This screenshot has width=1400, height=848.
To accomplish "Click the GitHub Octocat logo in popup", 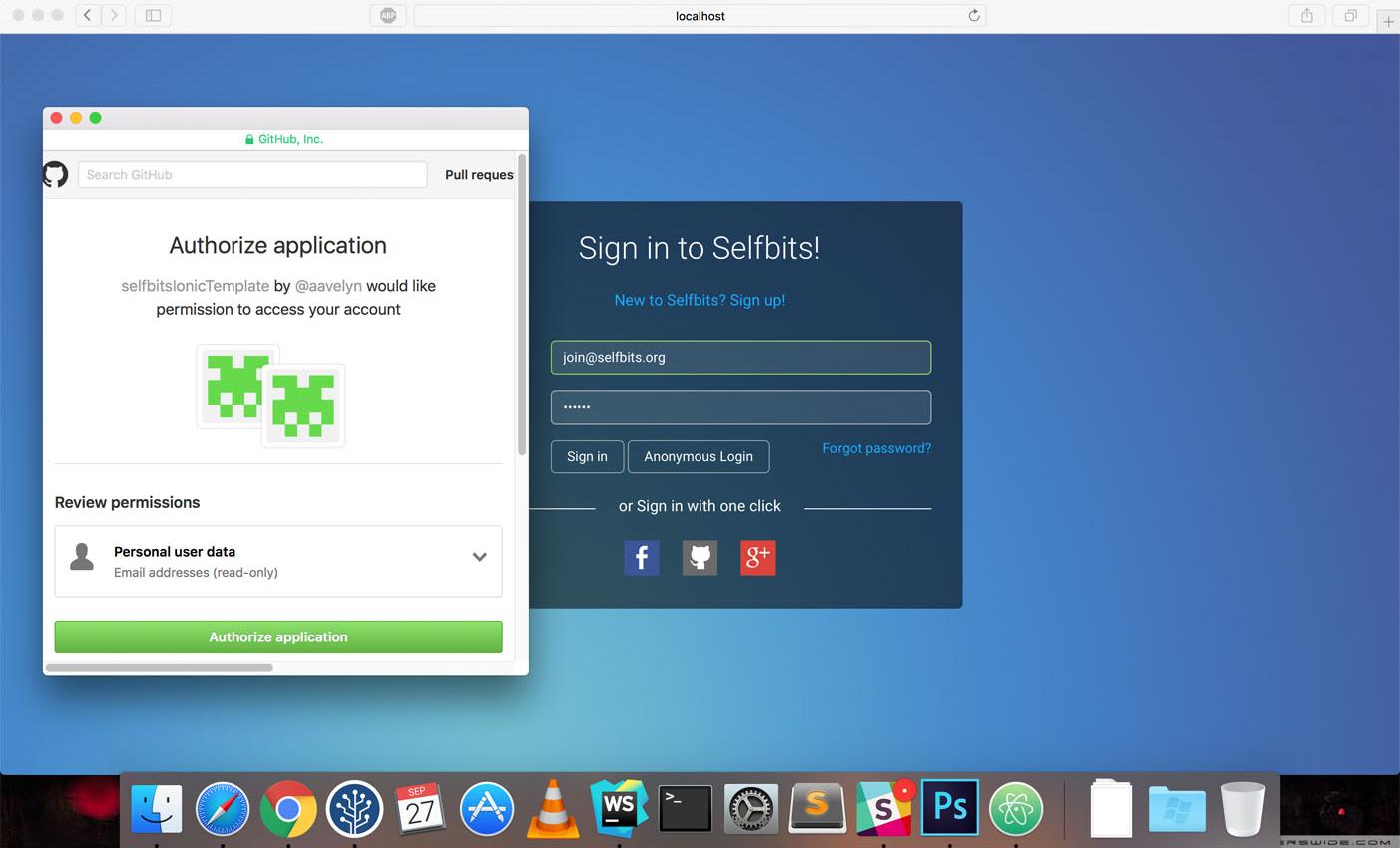I will tap(55, 174).
